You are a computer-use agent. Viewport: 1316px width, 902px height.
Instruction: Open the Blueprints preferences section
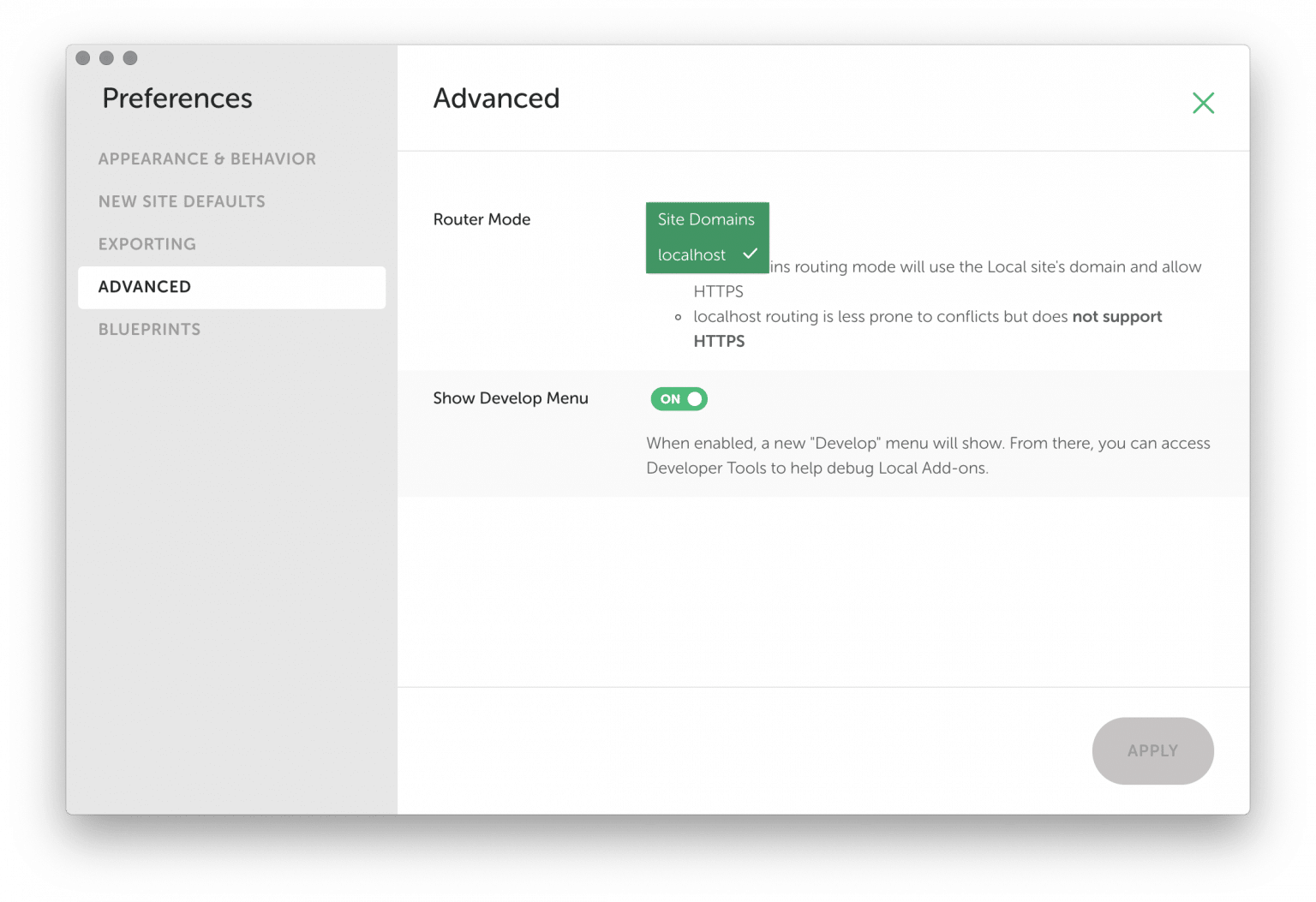(150, 330)
